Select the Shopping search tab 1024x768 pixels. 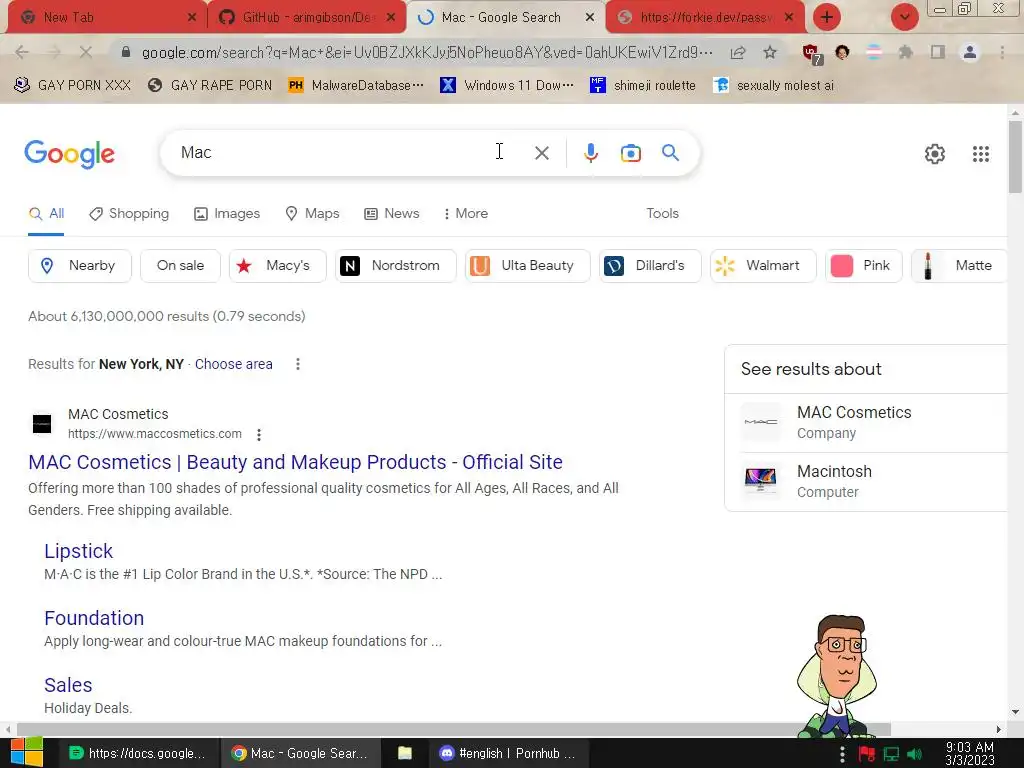click(129, 214)
